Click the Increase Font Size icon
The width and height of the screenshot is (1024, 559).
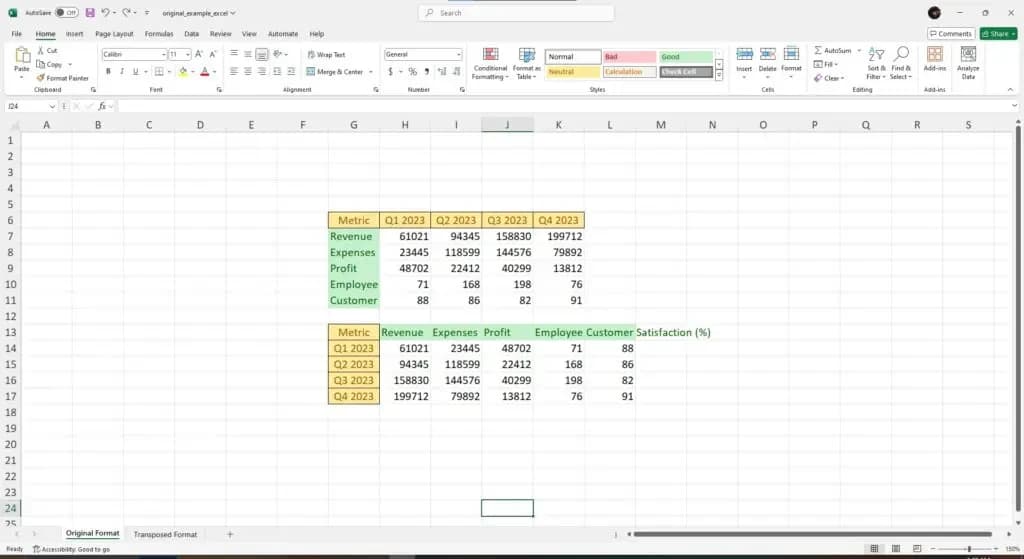pos(199,54)
